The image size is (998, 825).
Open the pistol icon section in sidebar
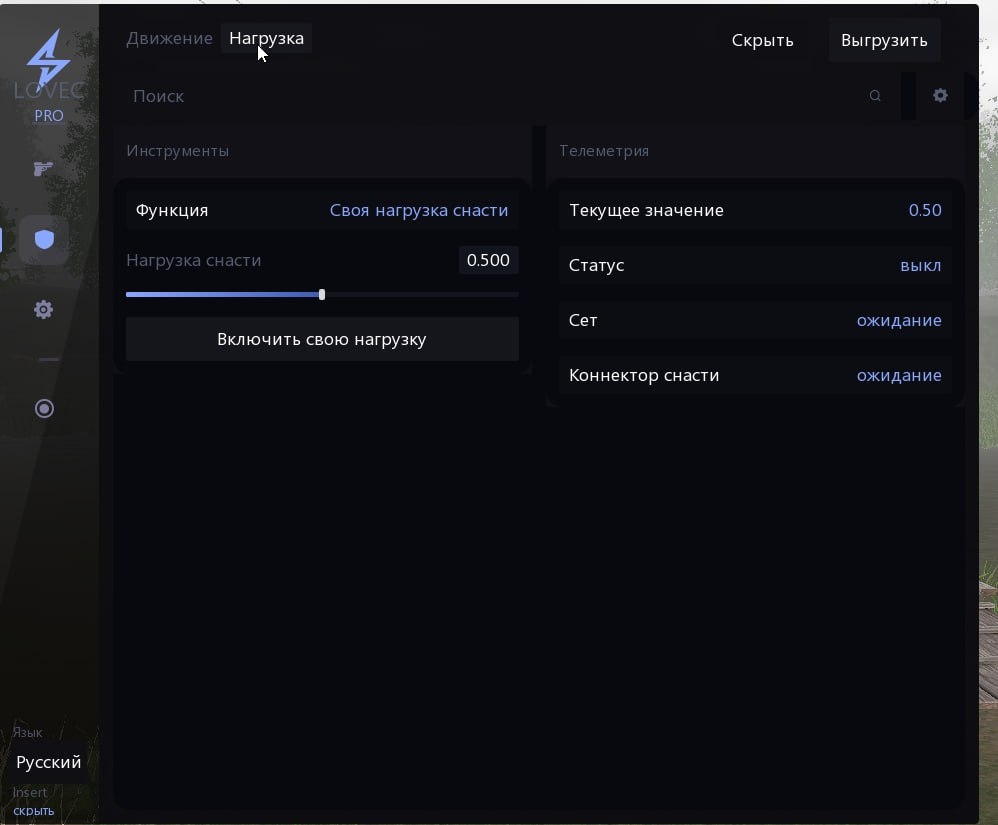click(x=43, y=169)
